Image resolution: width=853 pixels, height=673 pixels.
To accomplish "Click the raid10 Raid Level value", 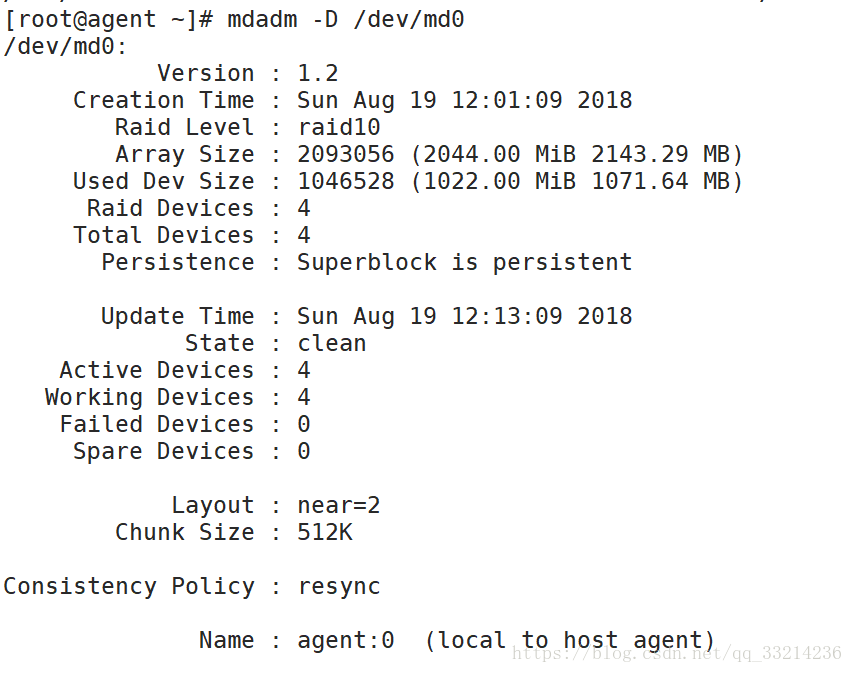I will tap(338, 127).
